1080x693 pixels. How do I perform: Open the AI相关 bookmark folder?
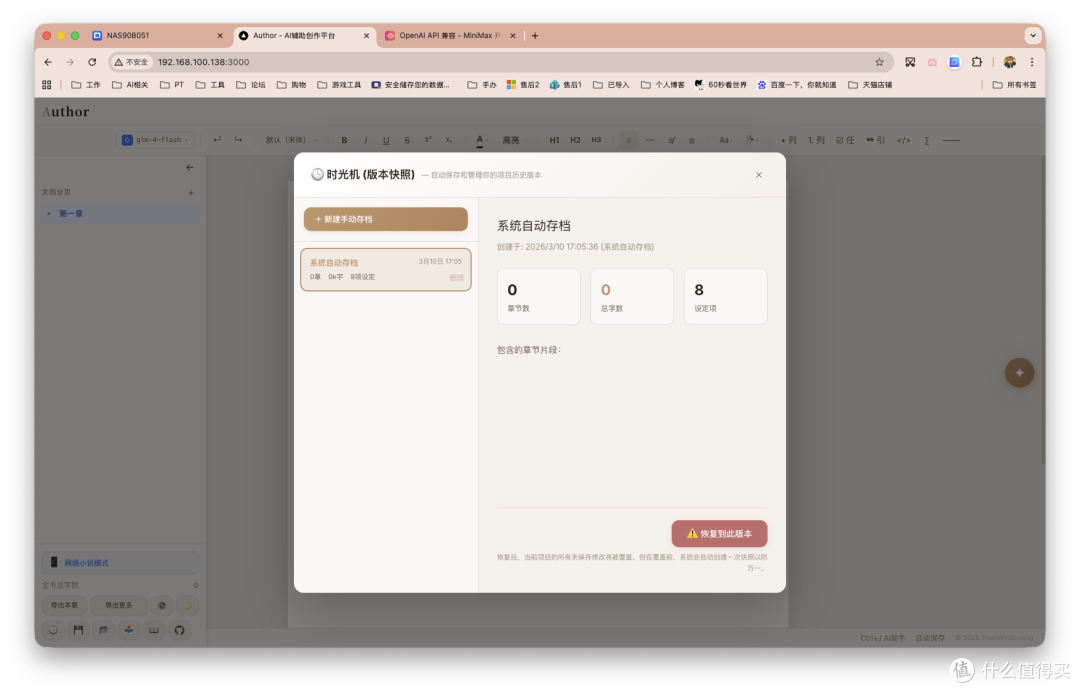click(x=130, y=85)
